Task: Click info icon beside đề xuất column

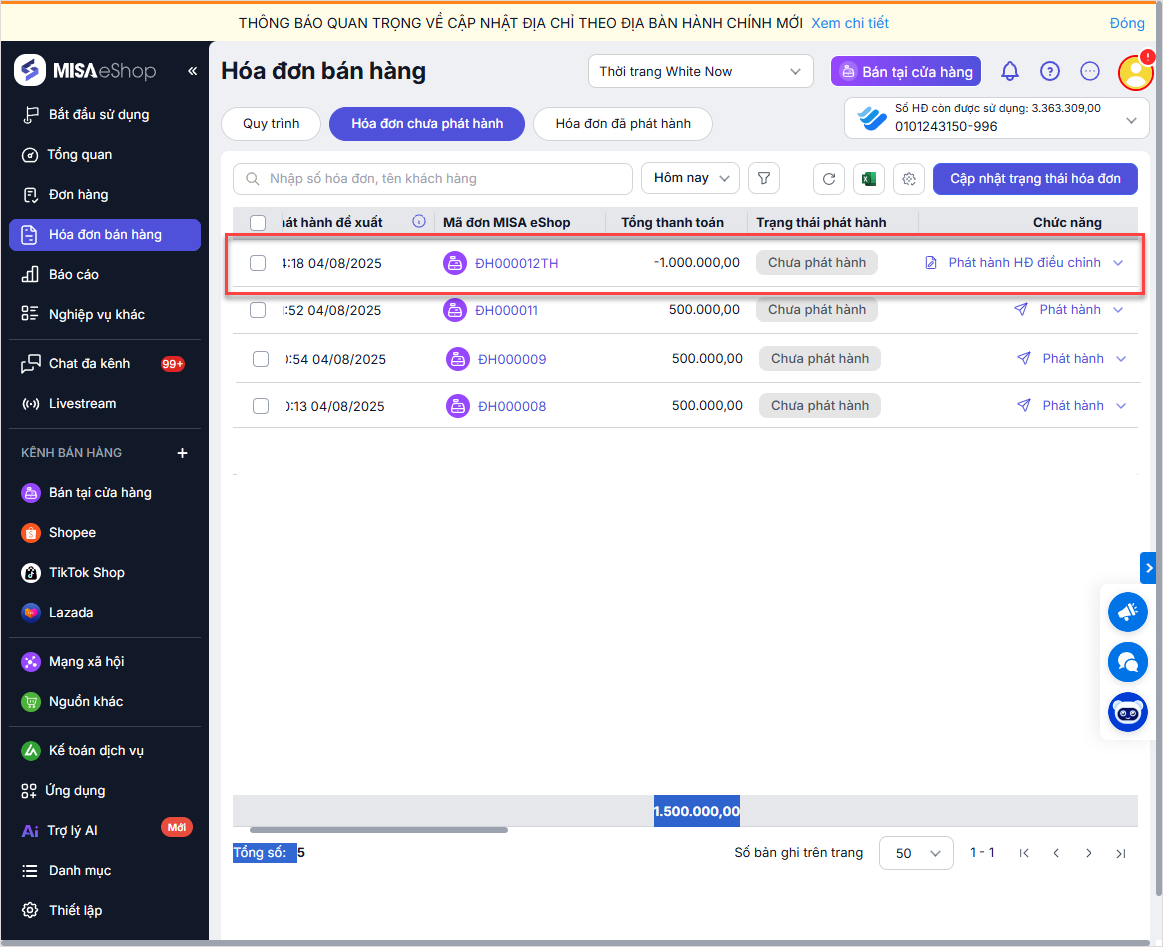Action: 419,221
